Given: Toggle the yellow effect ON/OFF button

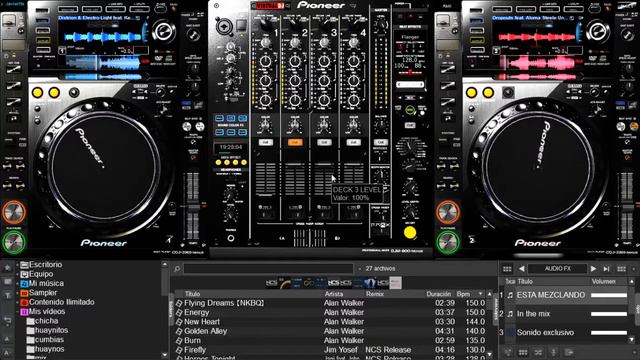Looking at the screenshot, I should (x=410, y=232).
